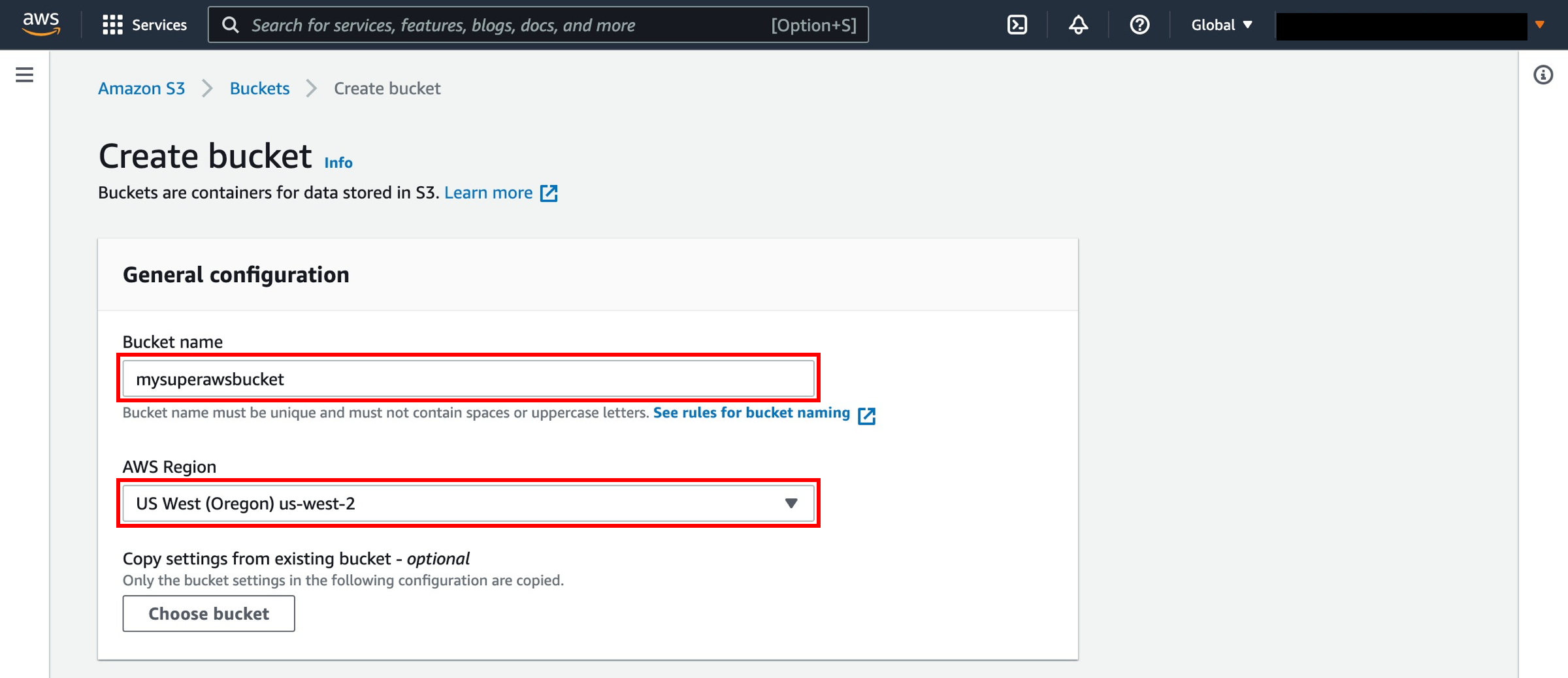Focus the Bucket name text field

coord(468,379)
